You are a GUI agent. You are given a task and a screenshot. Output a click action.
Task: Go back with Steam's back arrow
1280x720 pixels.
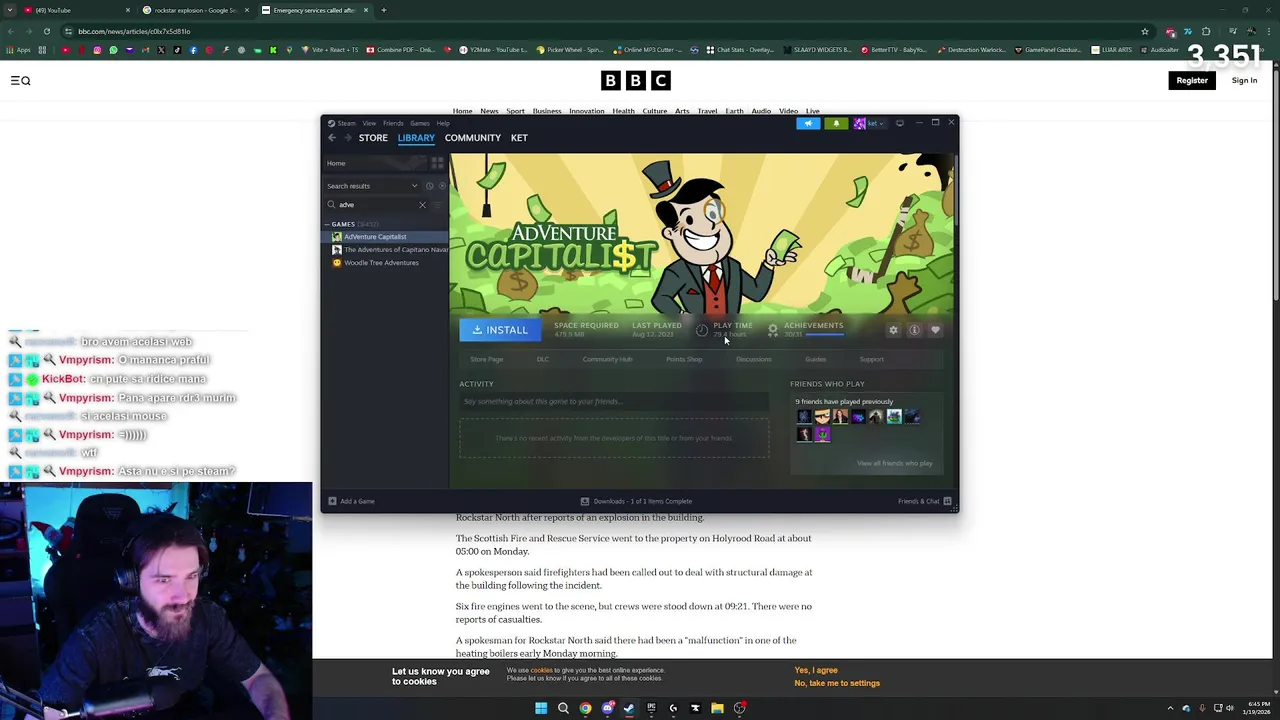332,138
